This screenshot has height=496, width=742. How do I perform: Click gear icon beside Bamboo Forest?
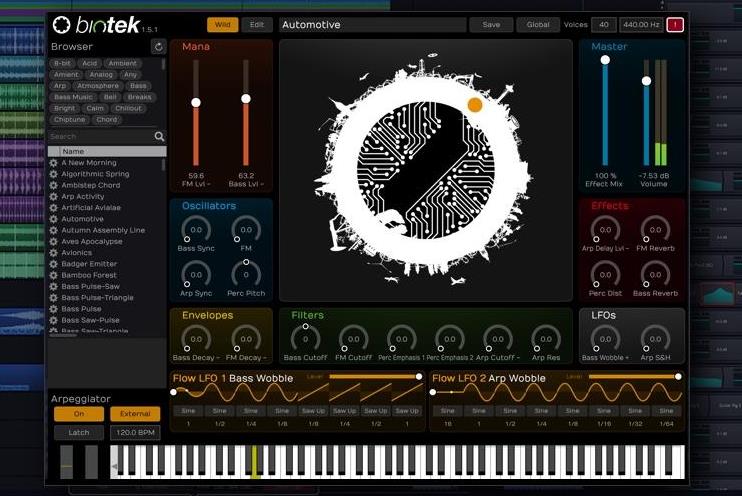click(x=53, y=275)
